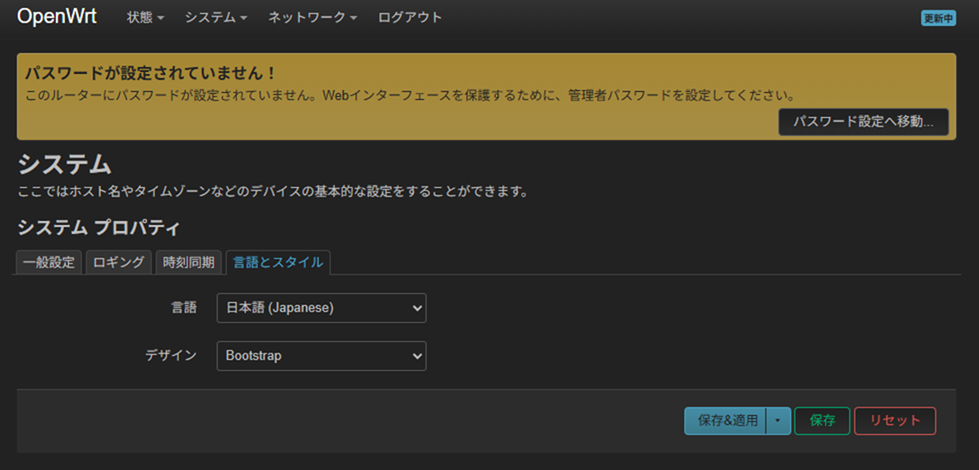Screen dimensions: 979x470
Task: Open the システム menu
Action: tap(216, 17)
